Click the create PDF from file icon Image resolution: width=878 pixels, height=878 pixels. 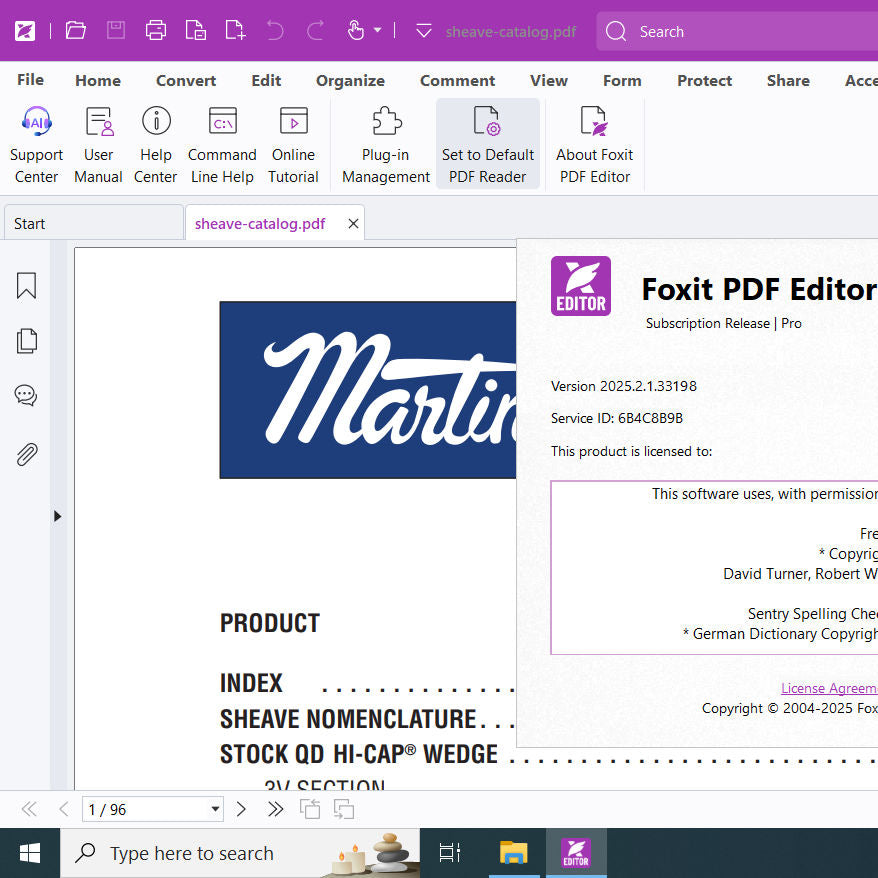tap(195, 30)
